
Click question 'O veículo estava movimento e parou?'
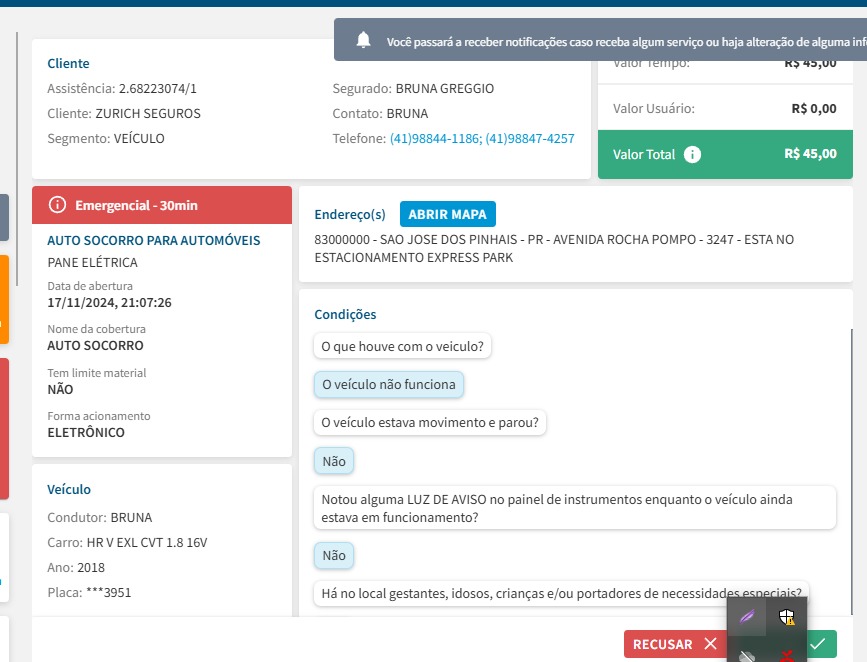coord(430,423)
